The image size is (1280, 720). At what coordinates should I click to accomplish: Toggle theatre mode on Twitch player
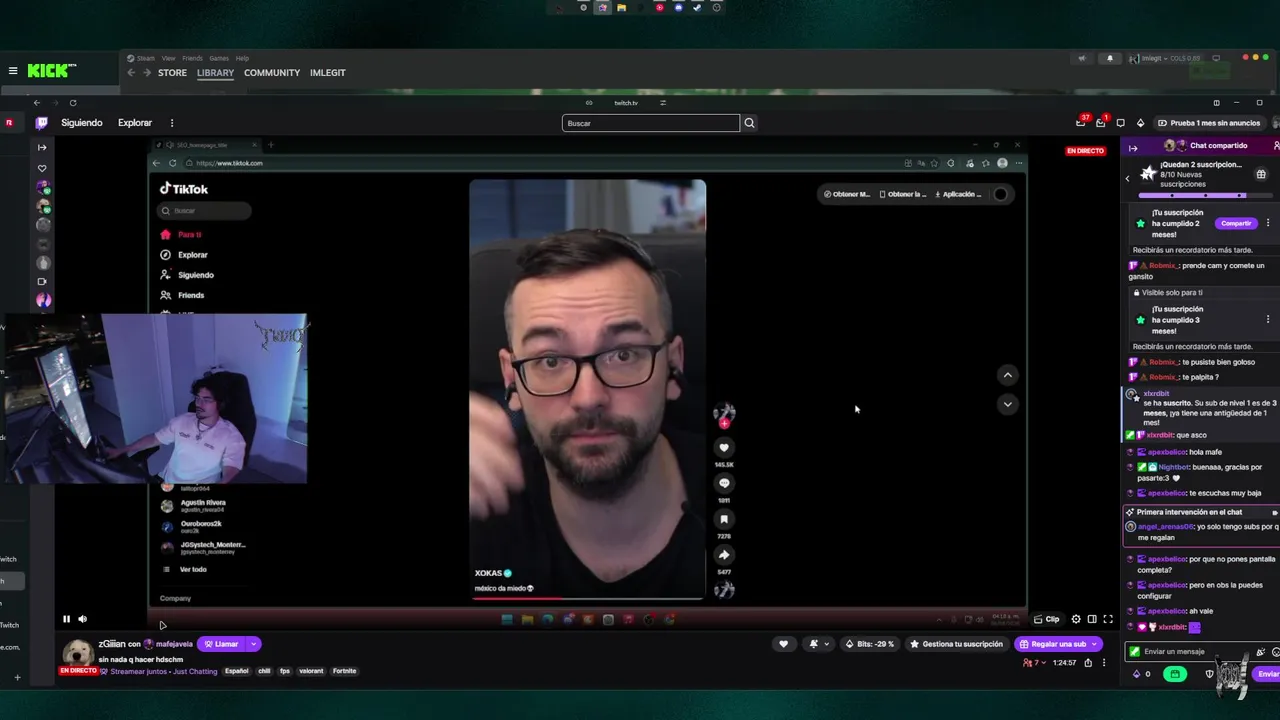(1092, 619)
